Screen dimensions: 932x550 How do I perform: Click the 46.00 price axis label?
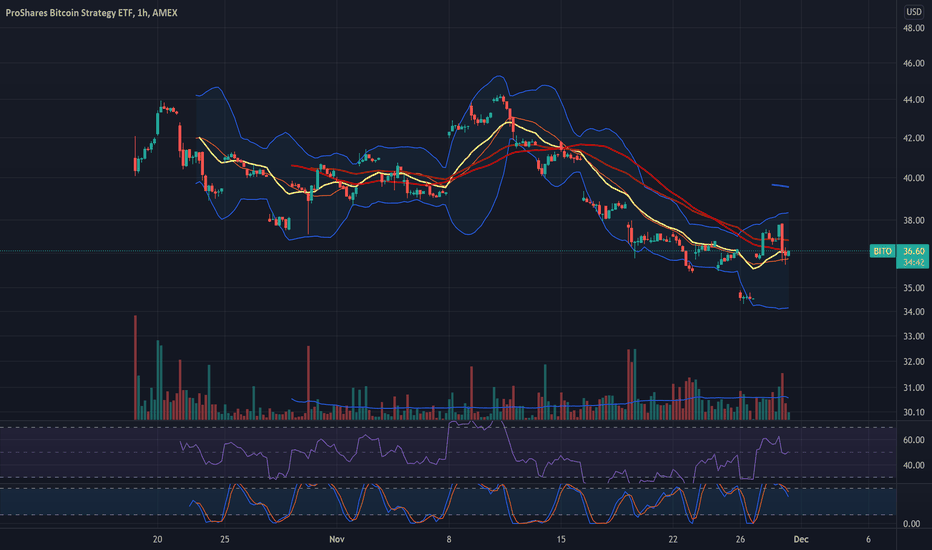(x=914, y=63)
